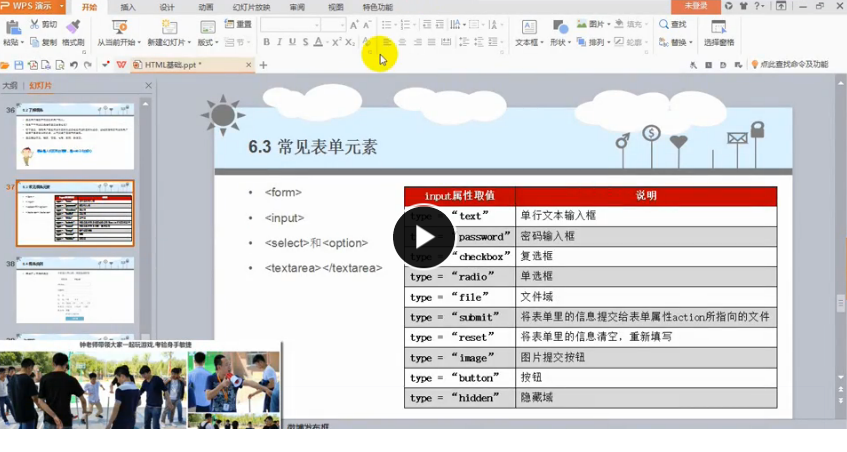Click the Not Logged In (未登录) button
This screenshot has height=452, width=847.
[x=696, y=6]
